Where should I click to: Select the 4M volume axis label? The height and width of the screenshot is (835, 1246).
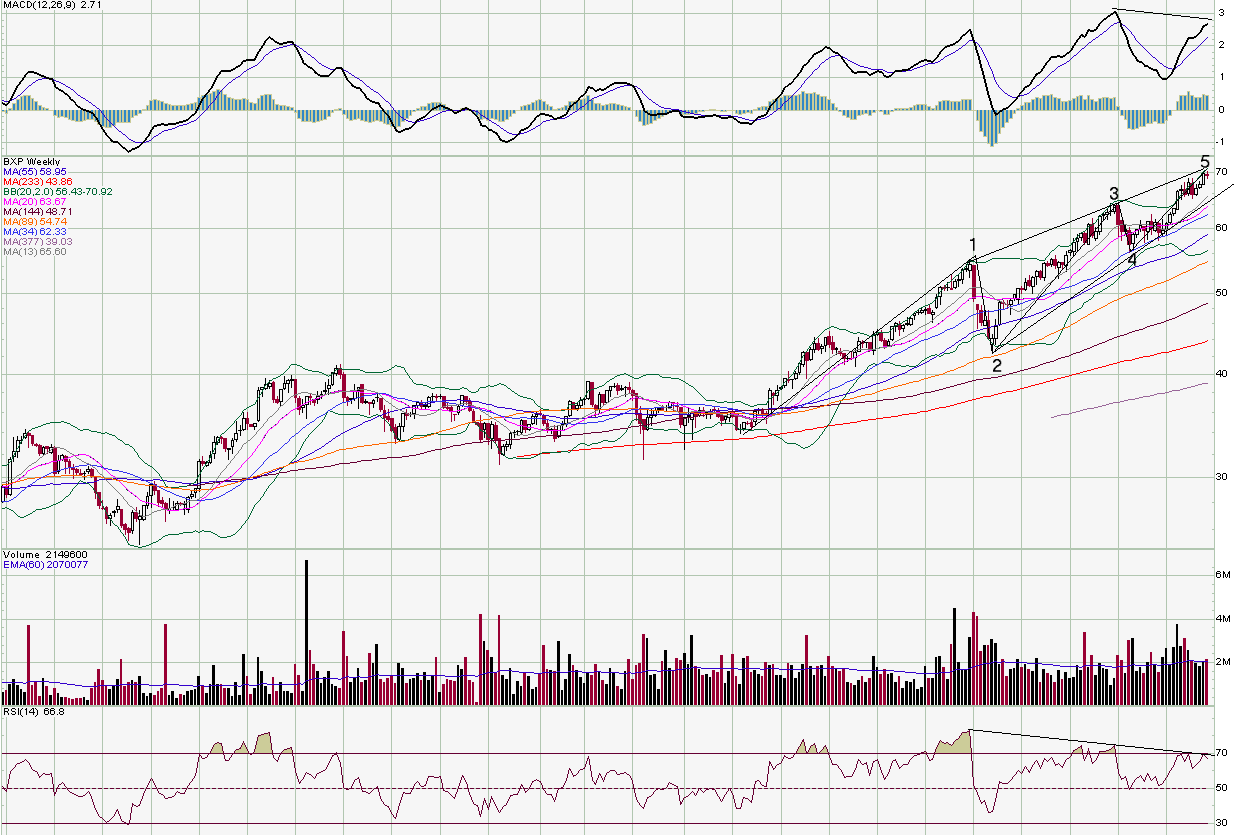[1222, 619]
